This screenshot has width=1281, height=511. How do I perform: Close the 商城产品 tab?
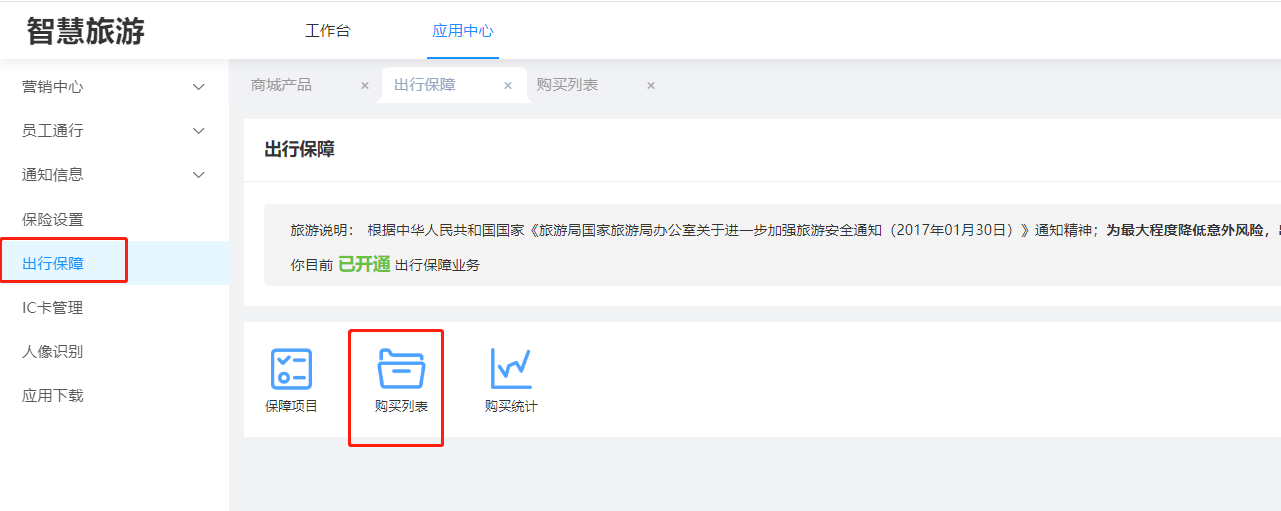365,86
